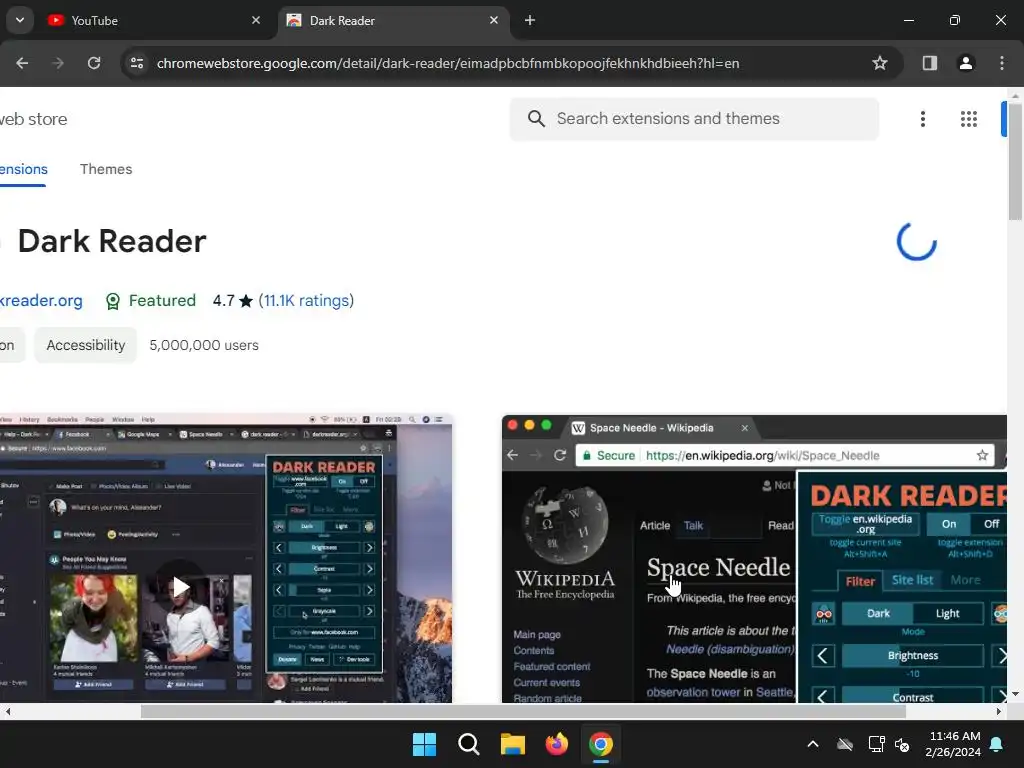Click the 4.7 star rating
1024x768 pixels.
coord(232,300)
